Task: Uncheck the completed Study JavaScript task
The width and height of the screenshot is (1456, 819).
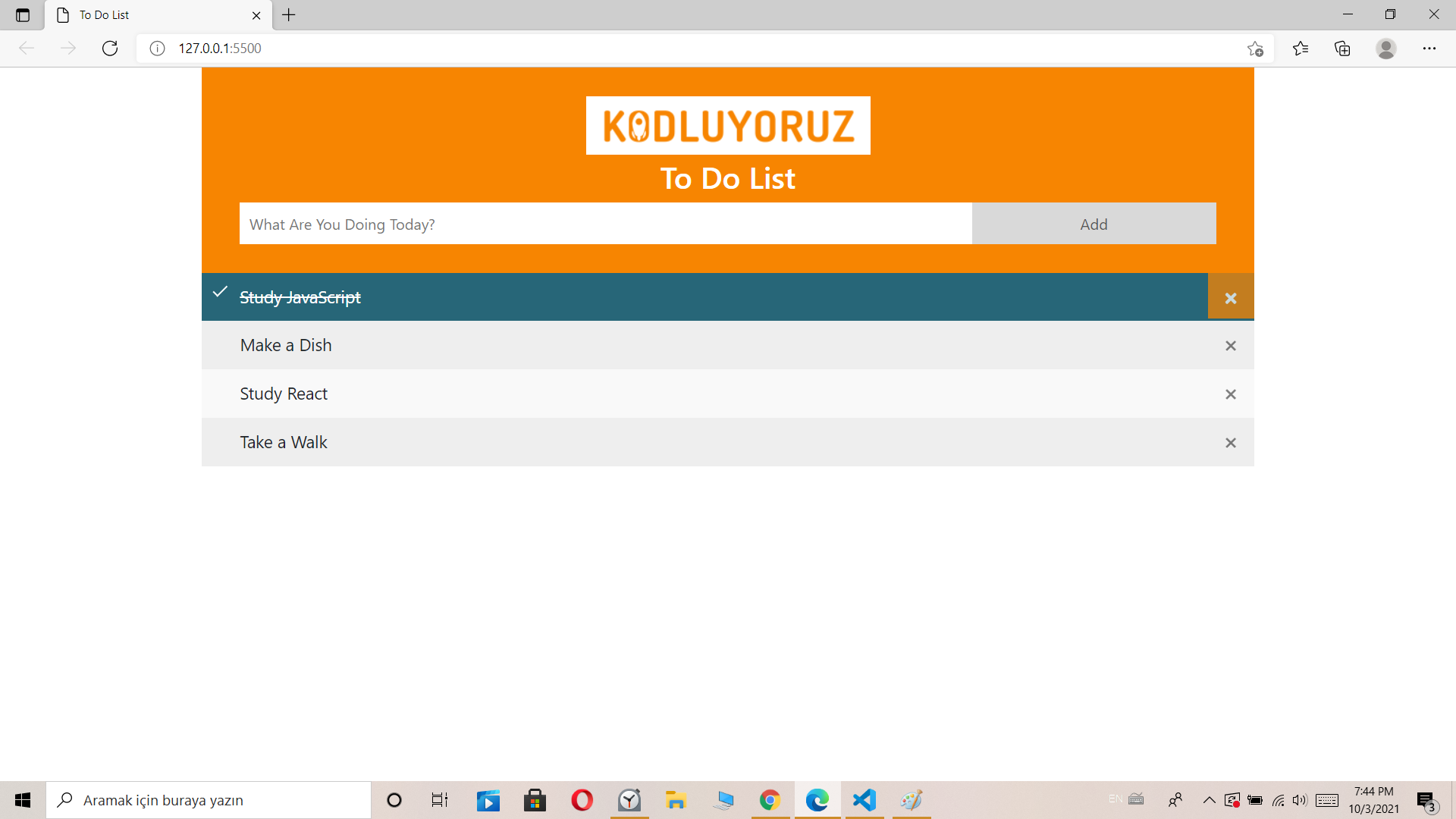Action: [x=300, y=297]
